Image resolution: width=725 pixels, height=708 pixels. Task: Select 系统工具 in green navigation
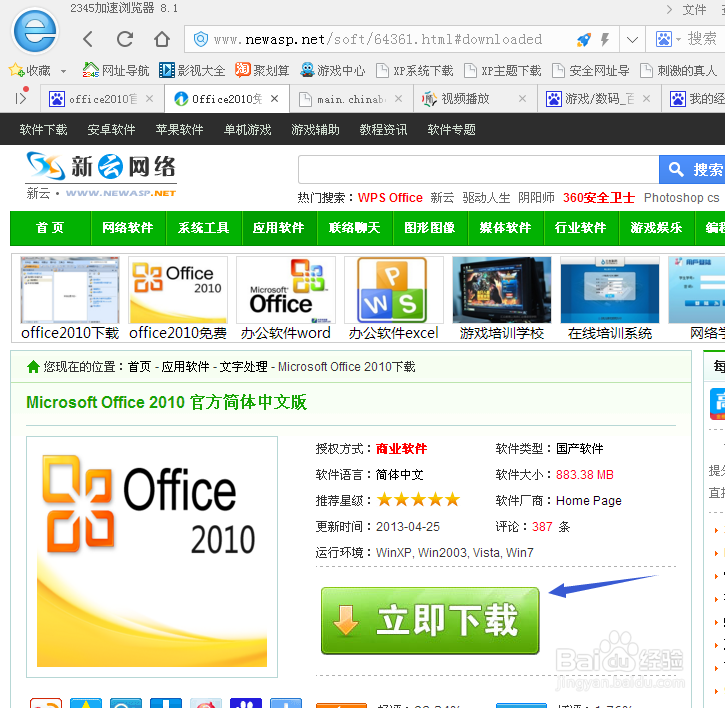(203, 228)
